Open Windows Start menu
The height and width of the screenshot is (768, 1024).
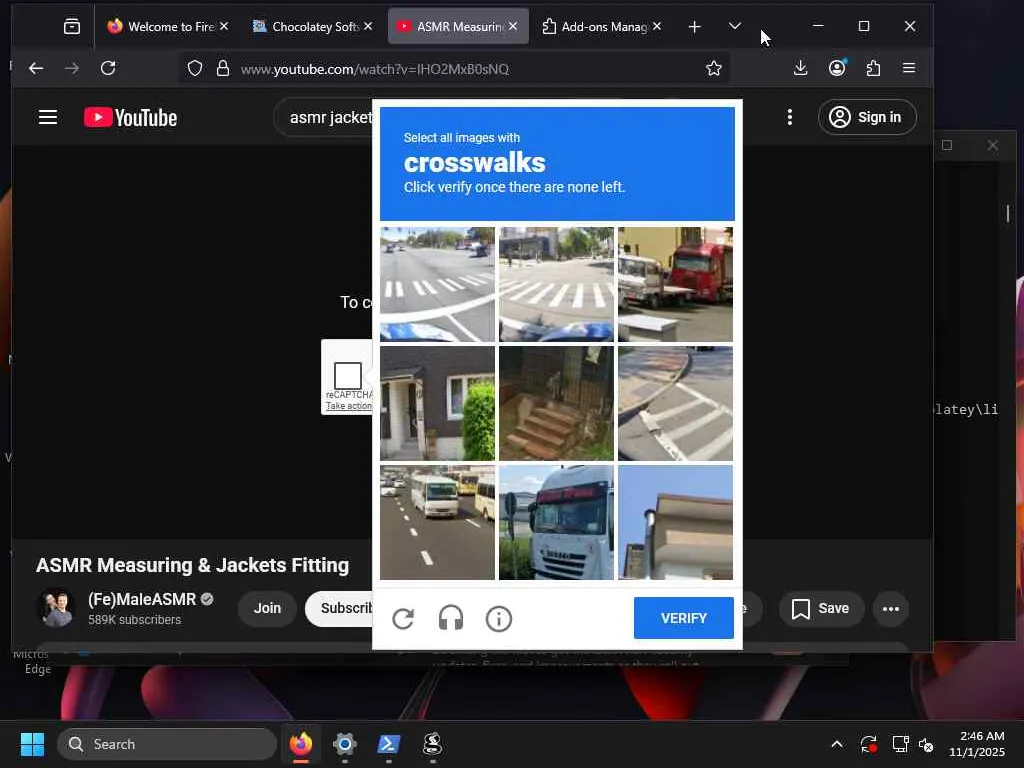click(32, 744)
